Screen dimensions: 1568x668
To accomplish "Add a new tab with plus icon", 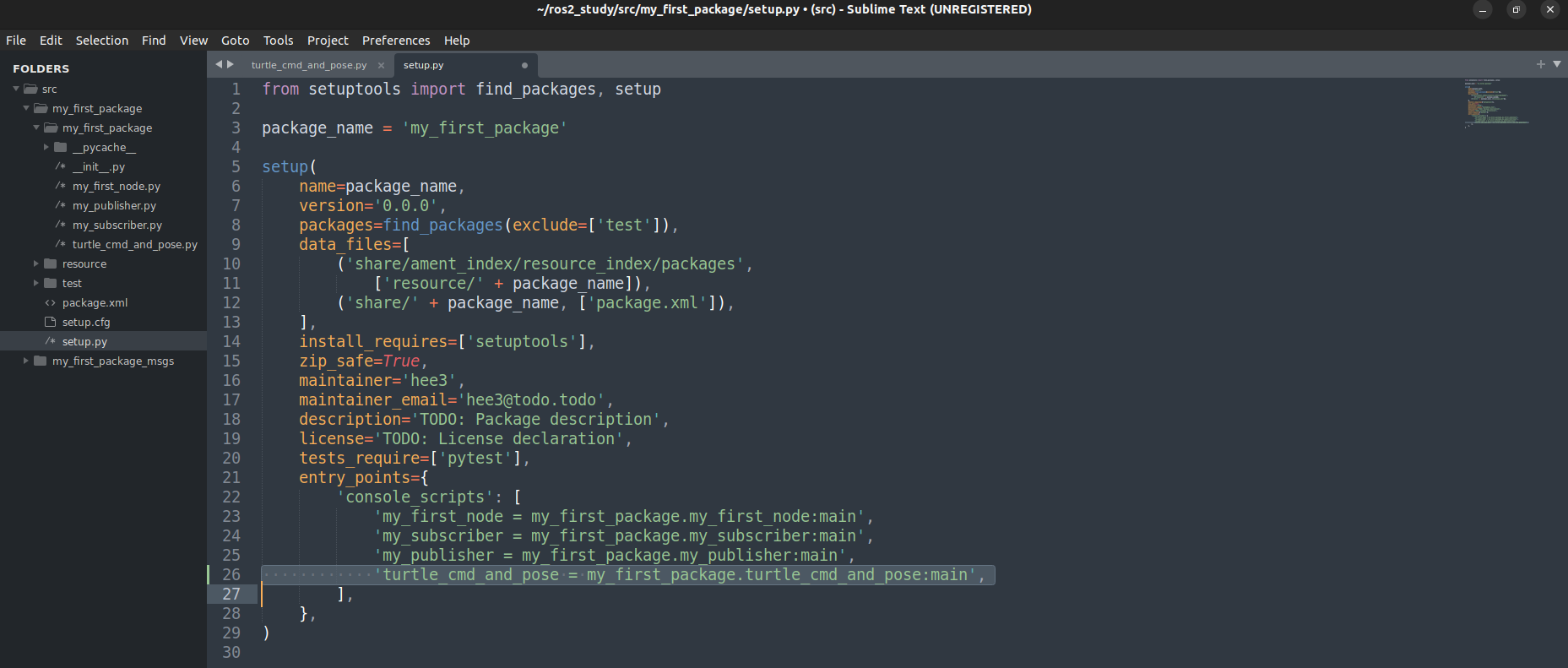I will [x=1541, y=64].
